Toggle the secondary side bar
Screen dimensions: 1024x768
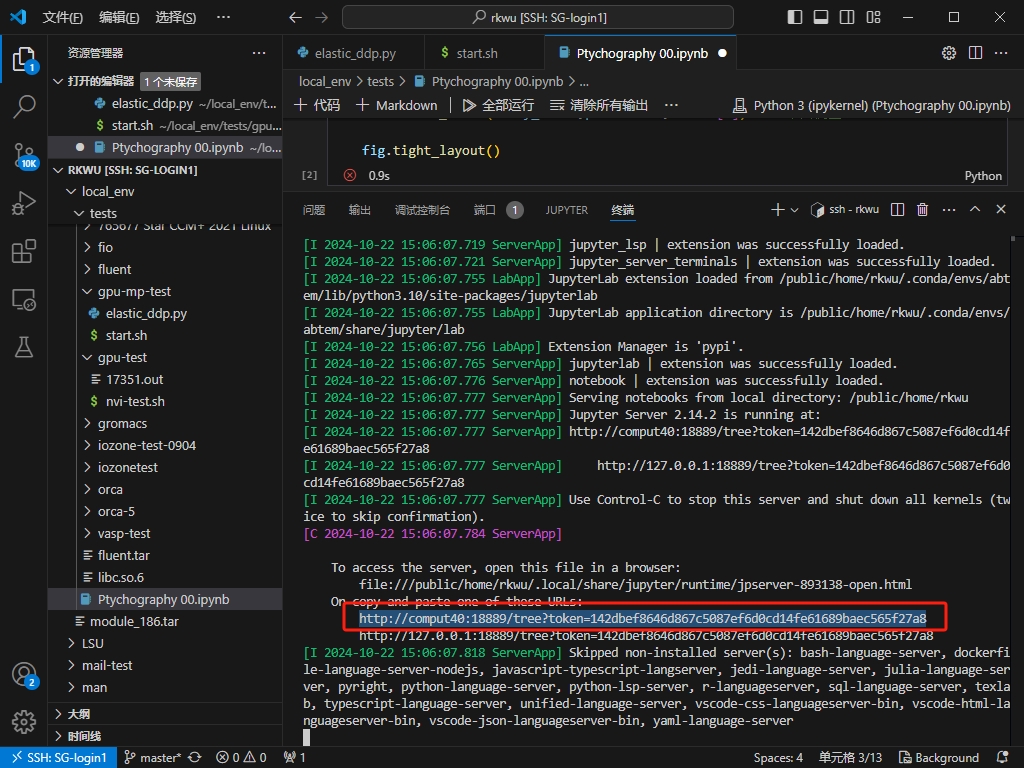click(847, 18)
